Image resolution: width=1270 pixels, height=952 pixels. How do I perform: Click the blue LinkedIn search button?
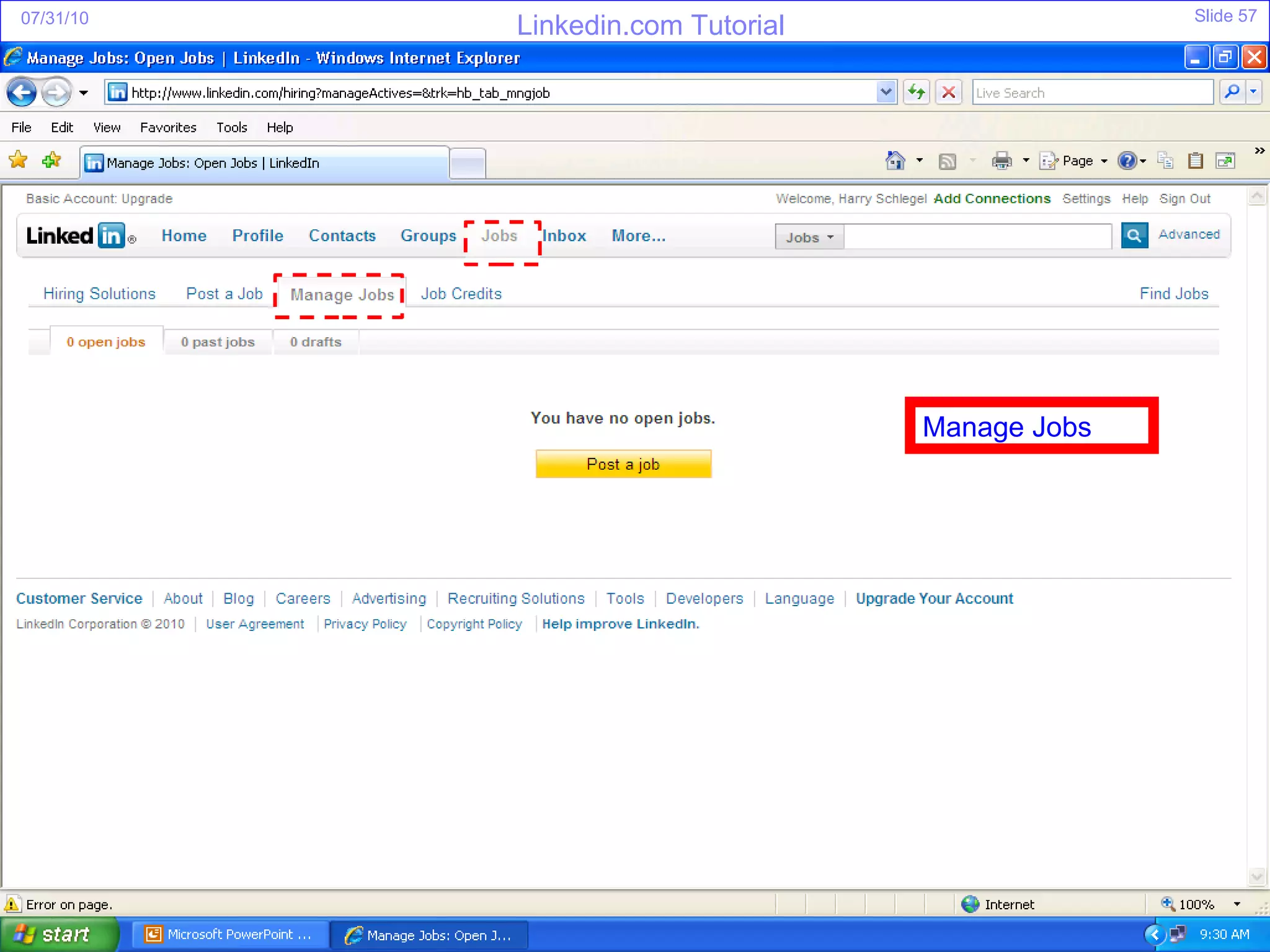pyautogui.click(x=1134, y=236)
